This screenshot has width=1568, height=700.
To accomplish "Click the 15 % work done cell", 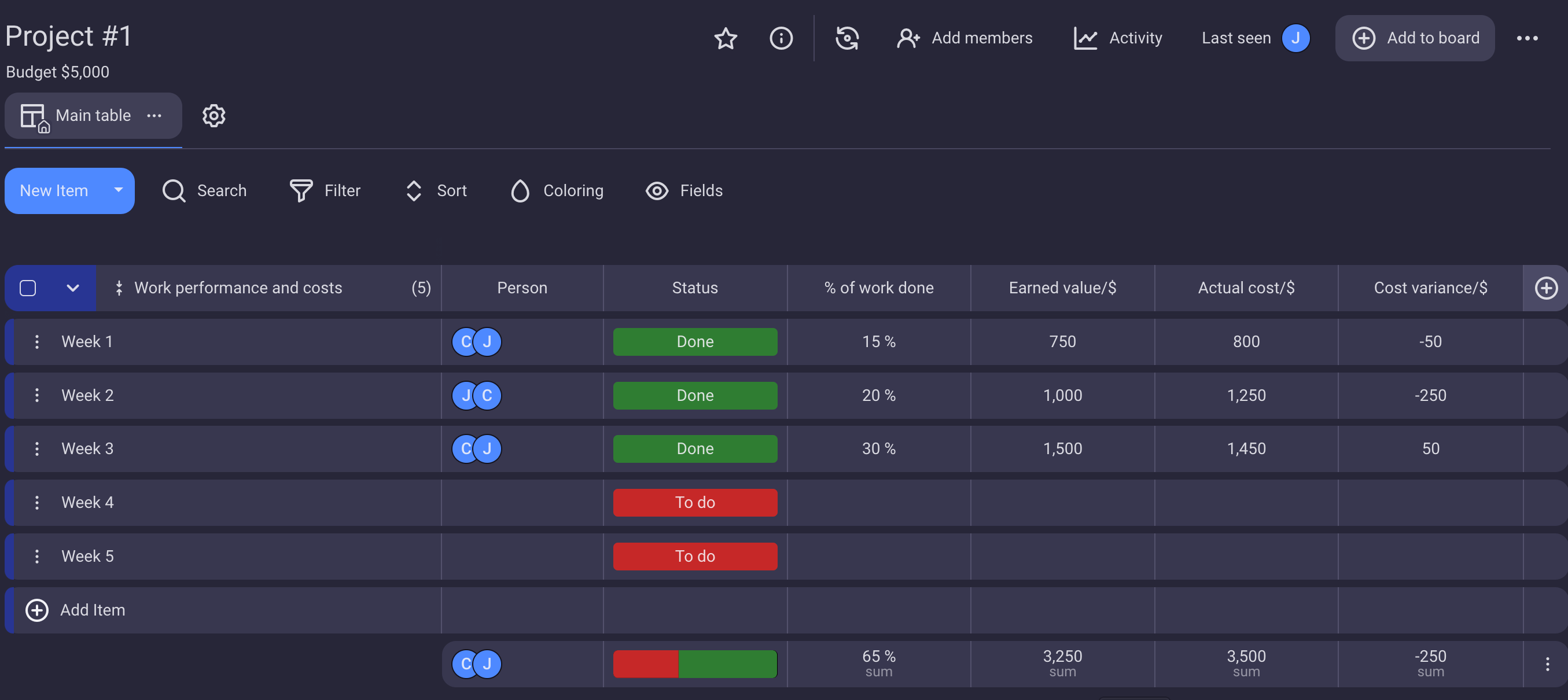I will click(x=878, y=341).
